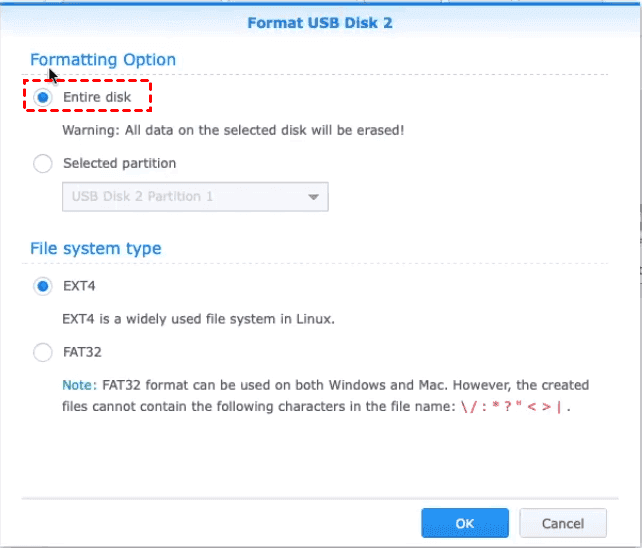Click the blue 'Note' word in FAT32 description
This screenshot has height=548, width=642.
pyautogui.click(x=77, y=385)
